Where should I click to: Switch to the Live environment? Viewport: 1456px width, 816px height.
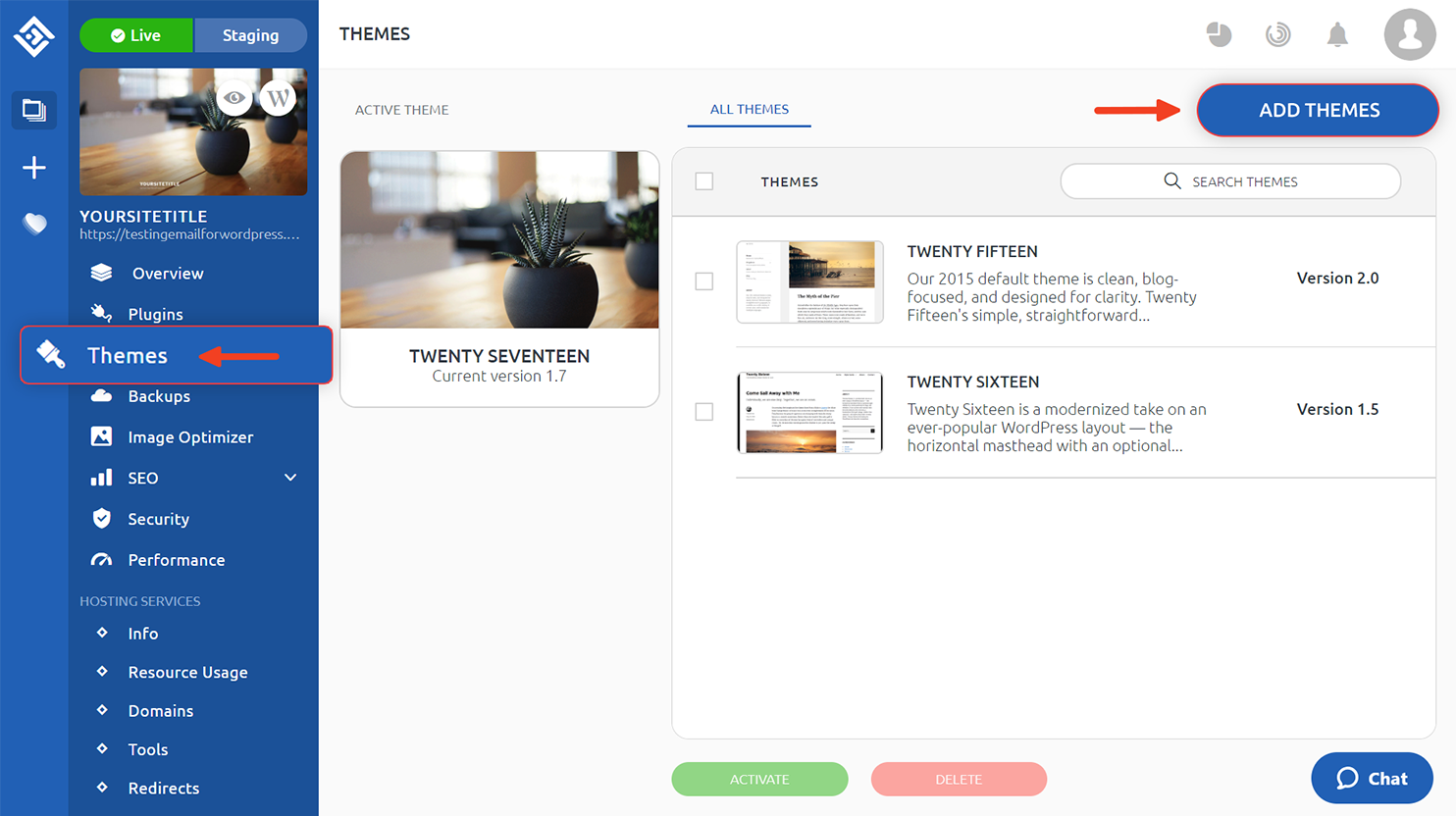tap(136, 35)
